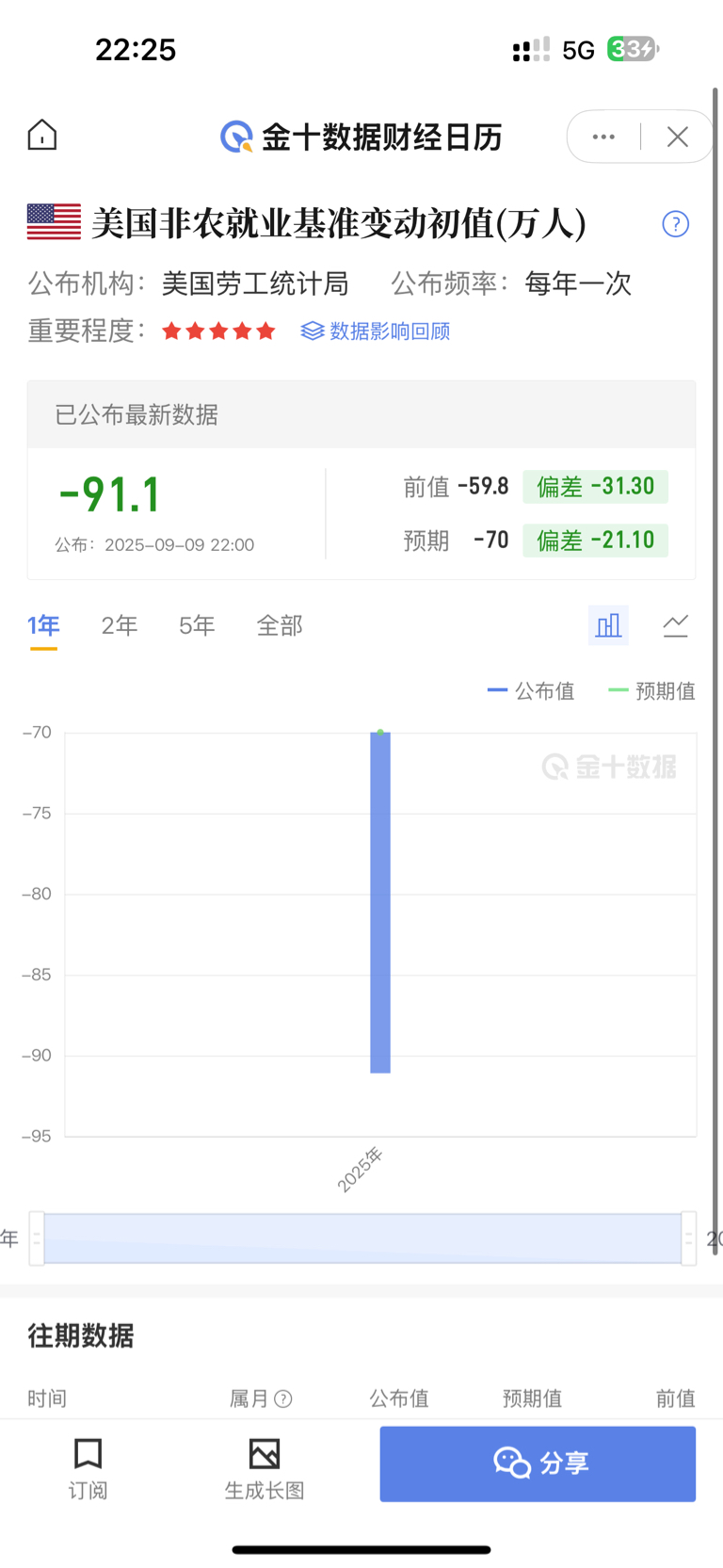Select the 全部 time range tab

(280, 625)
